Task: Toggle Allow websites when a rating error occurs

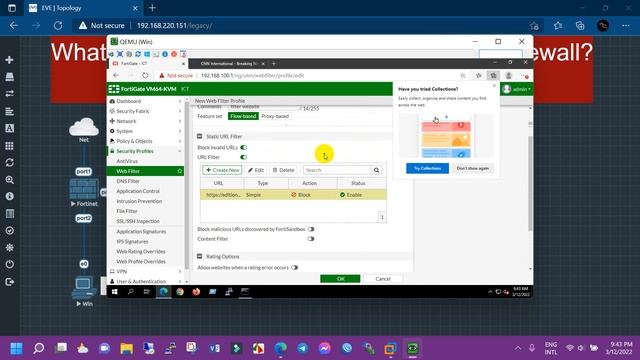Action: 295,268
